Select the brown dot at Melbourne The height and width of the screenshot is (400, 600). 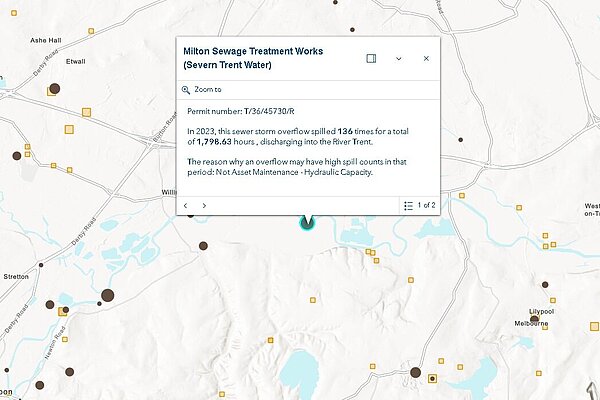pos(534,319)
